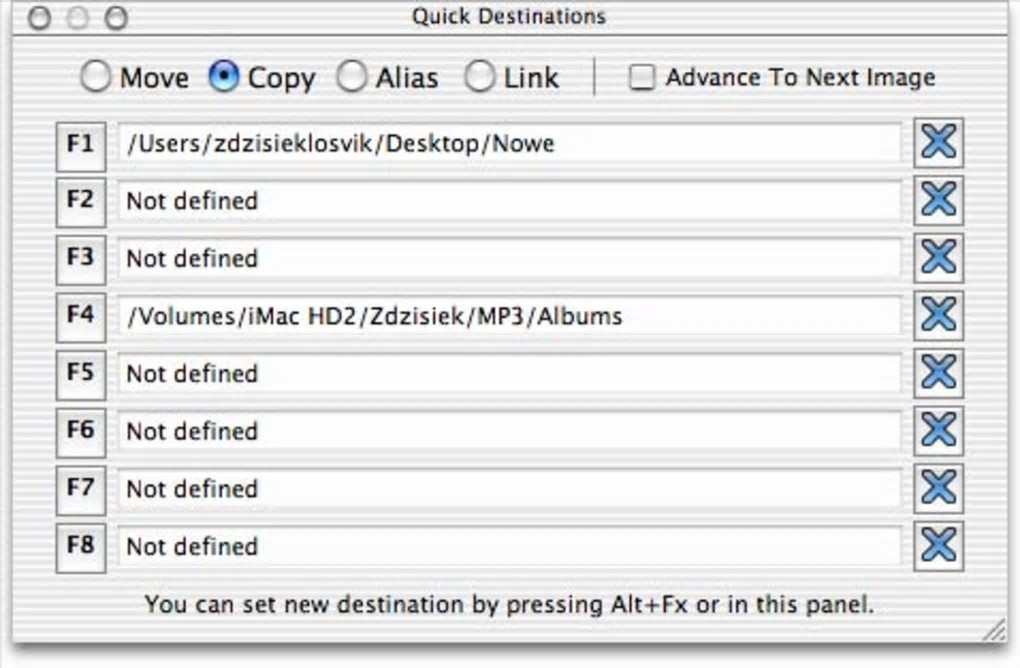
Task: Click the X icon next to F5
Action: [938, 374]
